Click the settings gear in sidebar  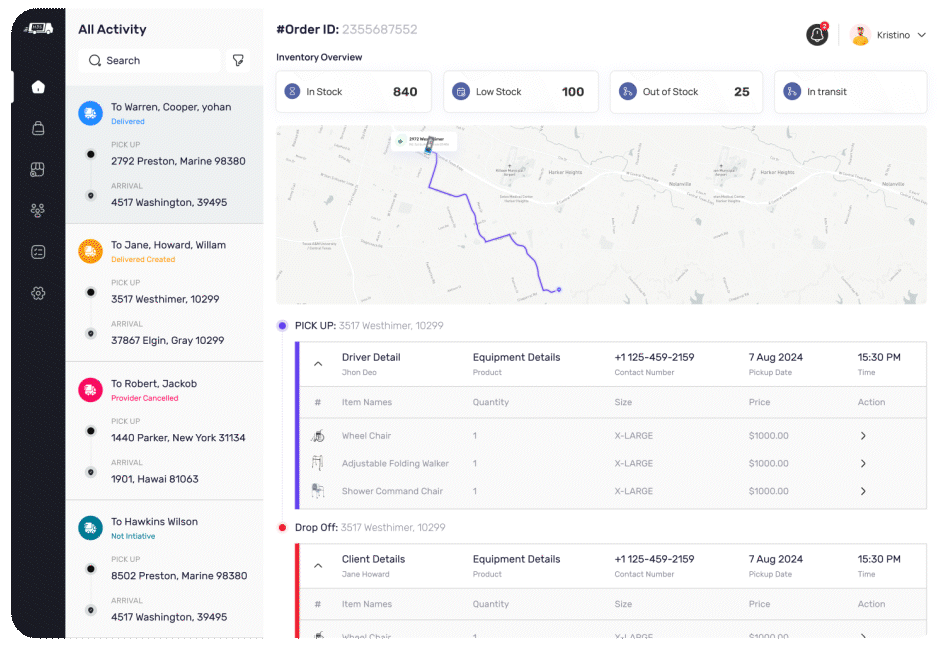point(38,293)
